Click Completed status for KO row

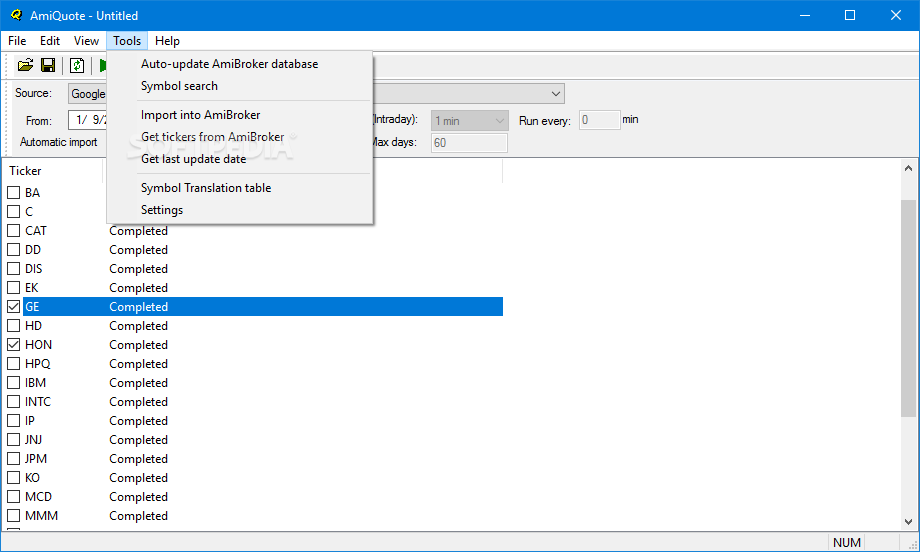pyautogui.click(x=138, y=478)
